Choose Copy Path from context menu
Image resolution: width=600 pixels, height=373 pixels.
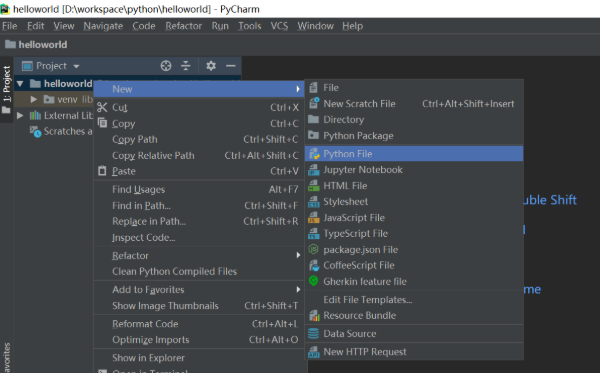coord(199,139)
